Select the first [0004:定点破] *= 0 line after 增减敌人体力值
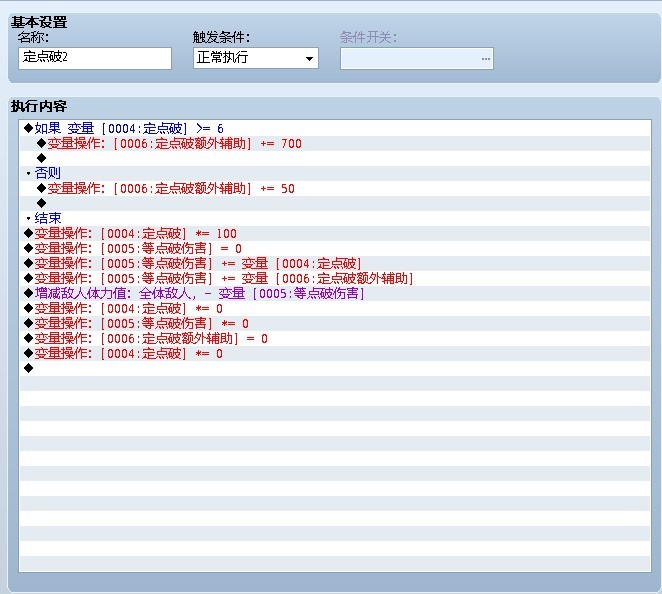 (x=334, y=308)
